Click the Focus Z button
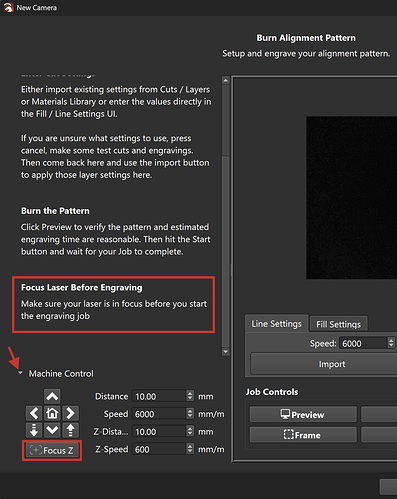This screenshot has width=397, height=499. (x=52, y=450)
